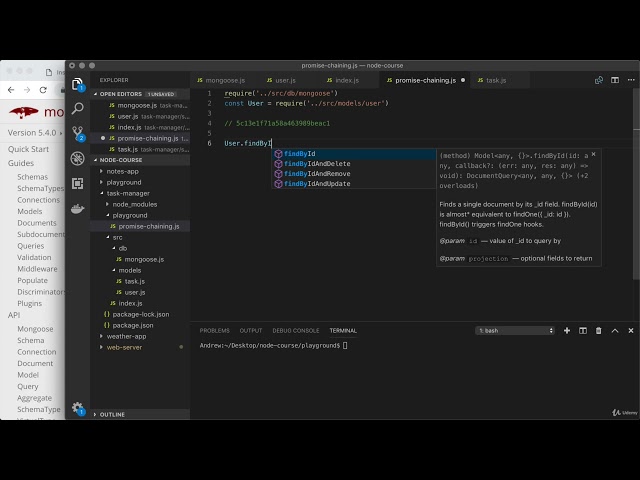This screenshot has height=480, width=640.
Task: Select mongoose.js in Open Editors list
Action: pyautogui.click(x=140, y=106)
